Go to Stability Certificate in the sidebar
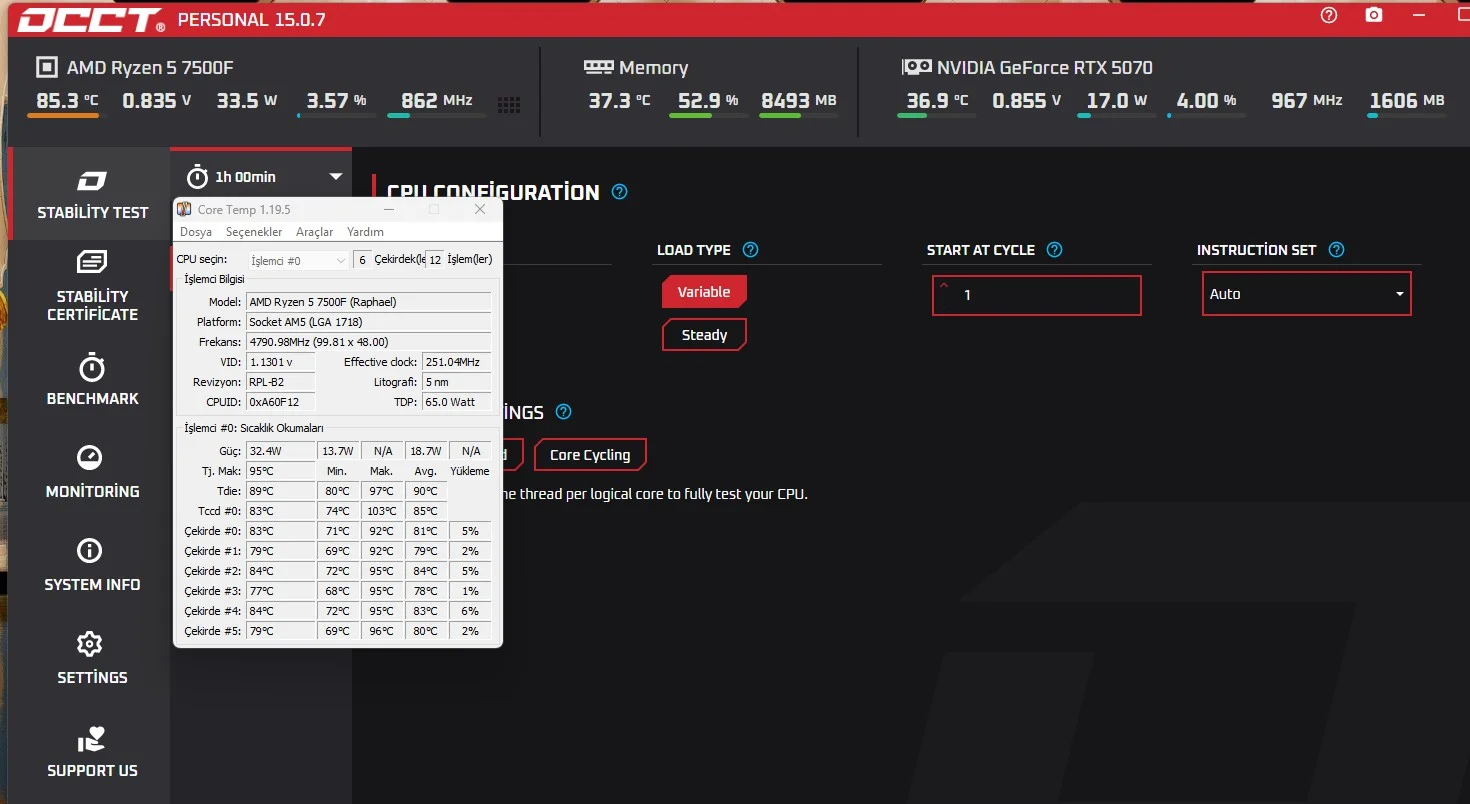 pos(92,287)
